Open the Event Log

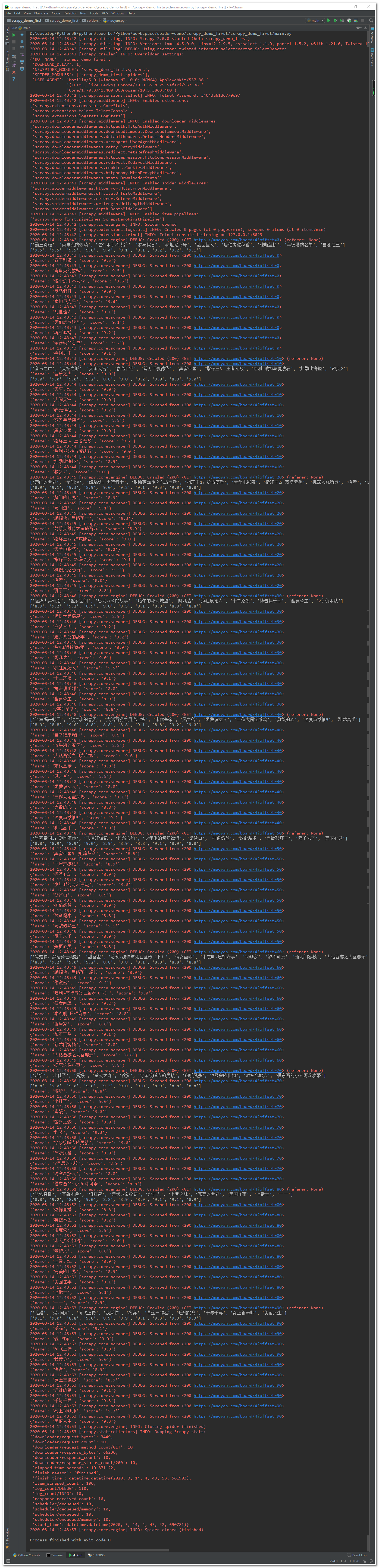356,1555
